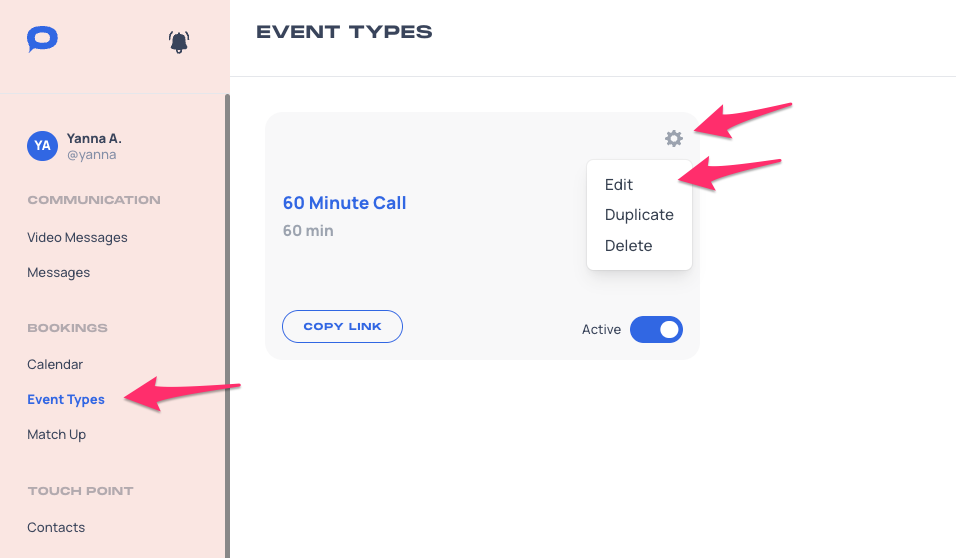Toggle the Active switch off

[x=656, y=329]
